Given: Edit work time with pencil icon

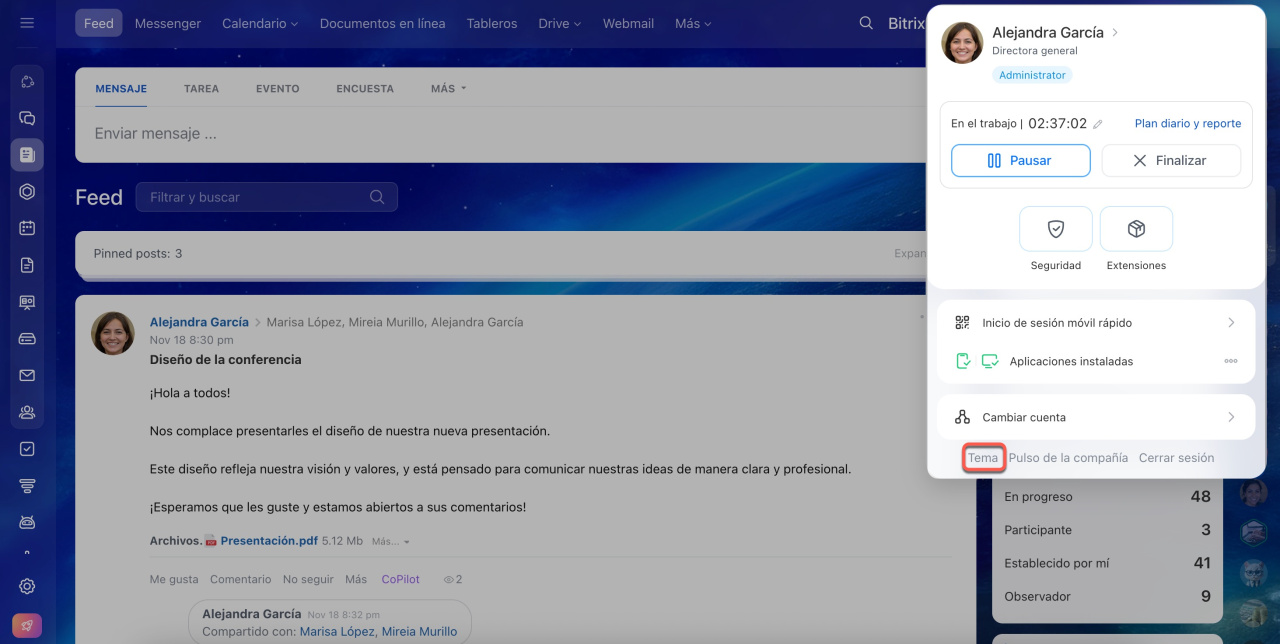Looking at the screenshot, I should [1098, 124].
